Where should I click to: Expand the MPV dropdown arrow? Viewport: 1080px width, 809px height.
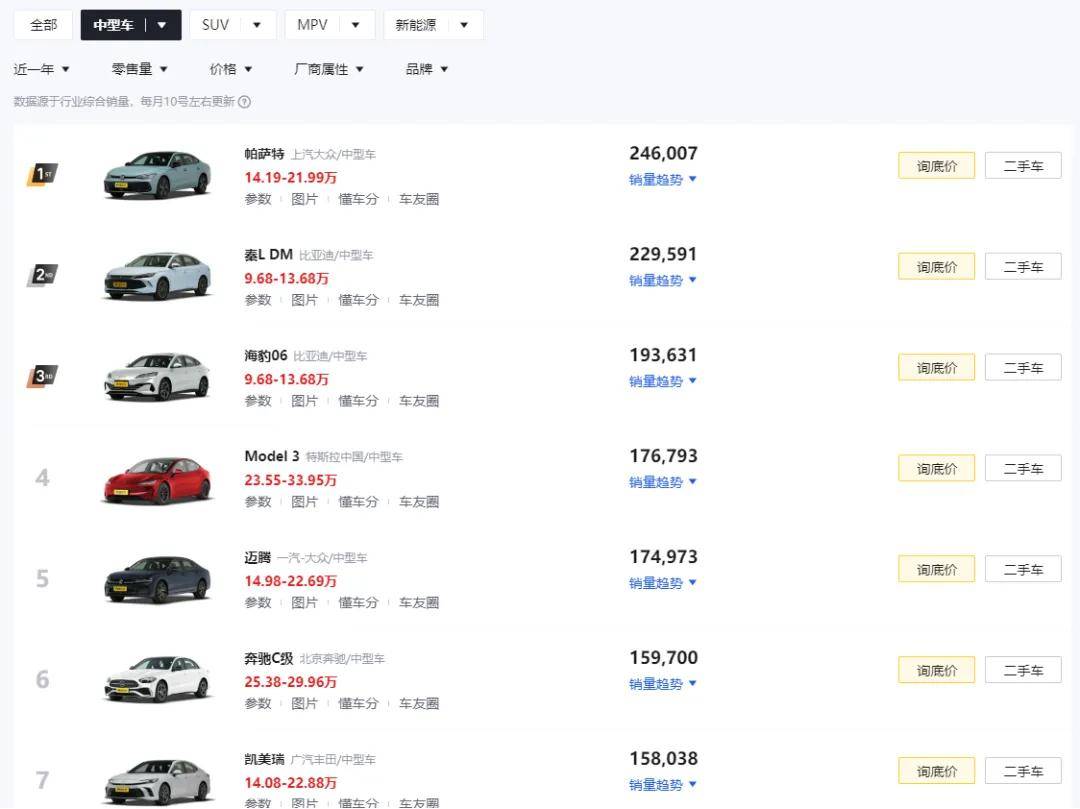[x=355, y=25]
